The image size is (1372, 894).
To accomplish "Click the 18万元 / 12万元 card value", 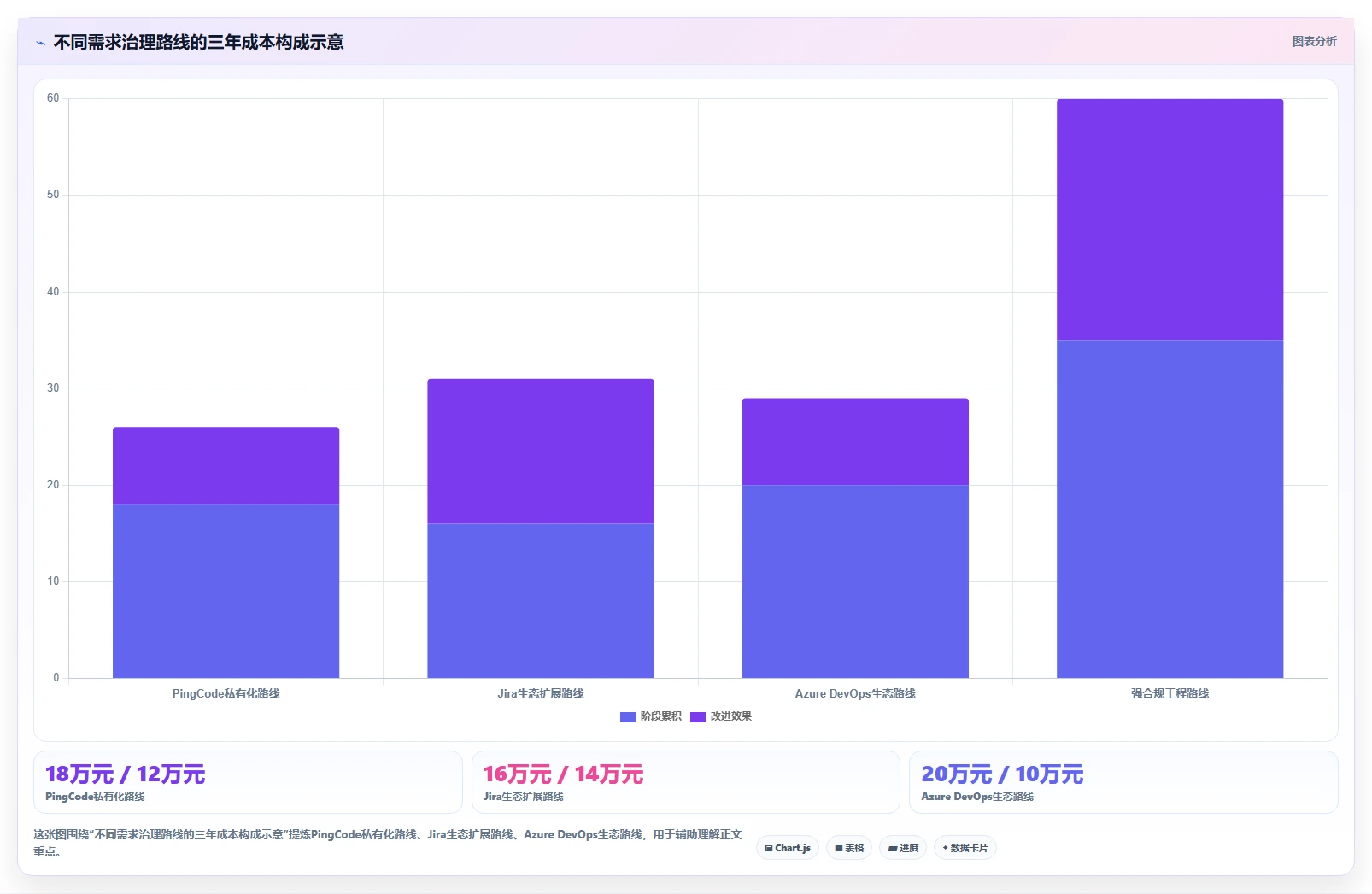I will click(125, 774).
